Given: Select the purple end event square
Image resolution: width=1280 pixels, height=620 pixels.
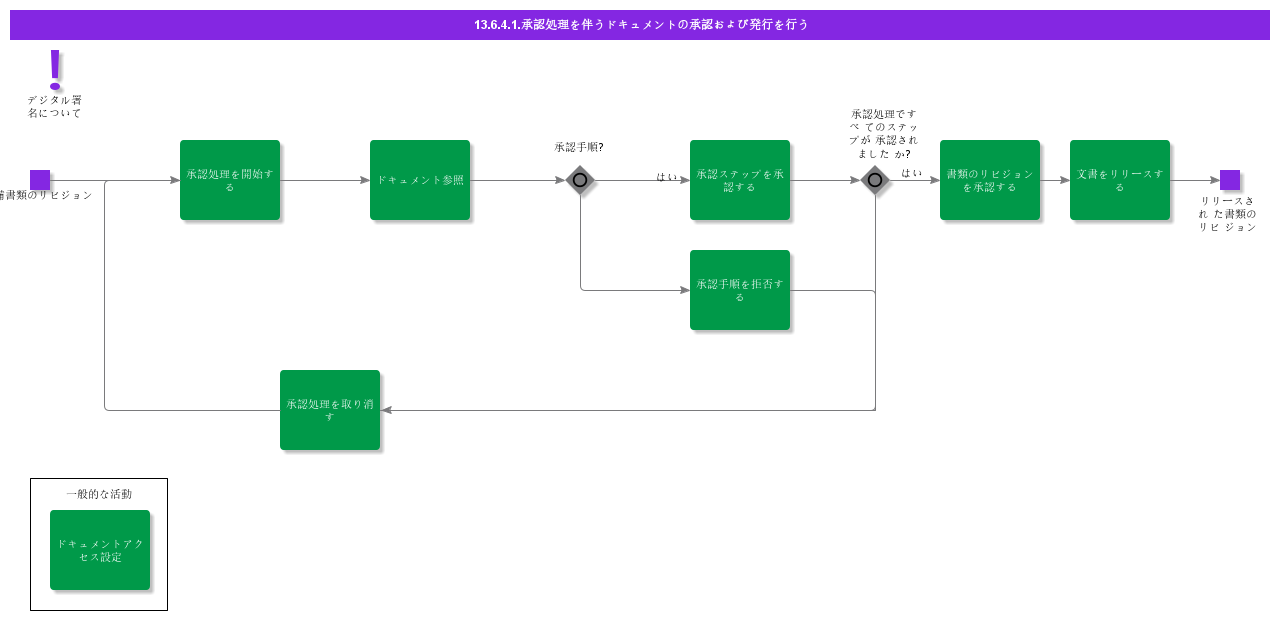Looking at the screenshot, I should [x=1230, y=180].
